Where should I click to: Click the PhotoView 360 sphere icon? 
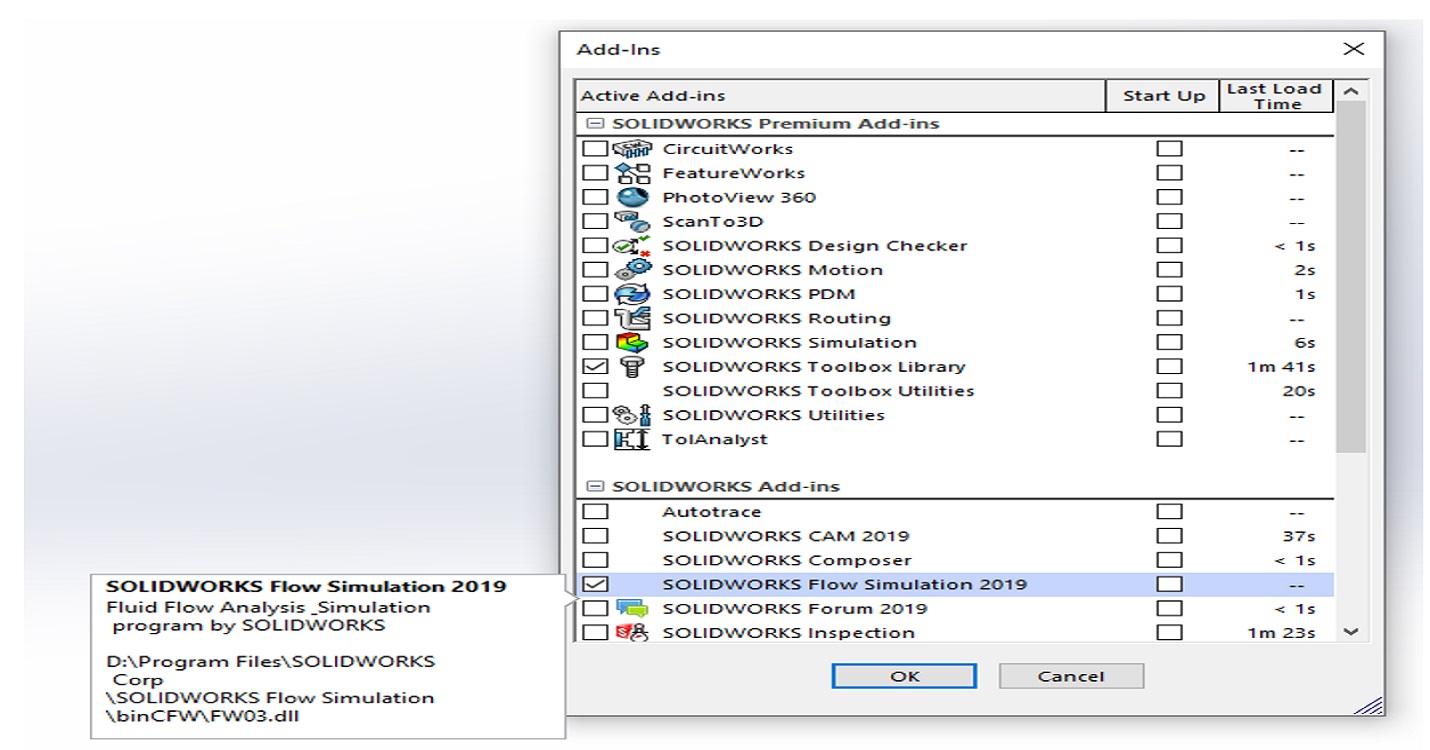pos(632,197)
